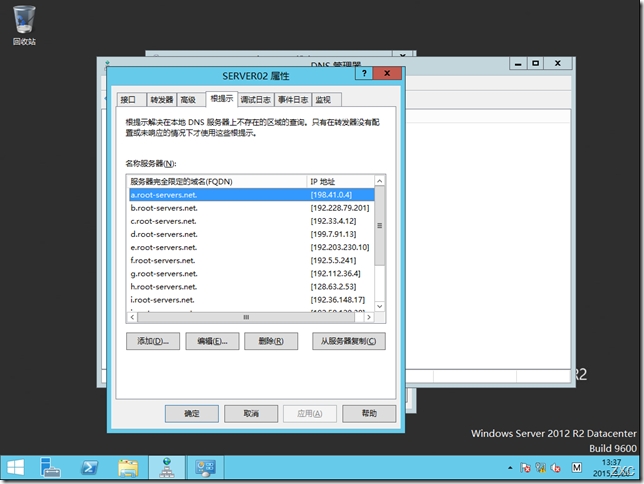
Task: Close the DNS Manager window
Action: 557,63
